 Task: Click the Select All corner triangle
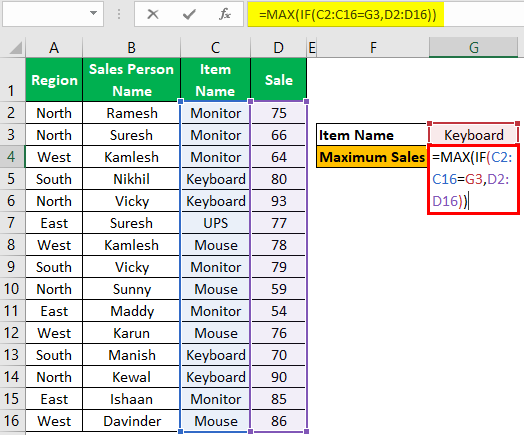[16, 48]
